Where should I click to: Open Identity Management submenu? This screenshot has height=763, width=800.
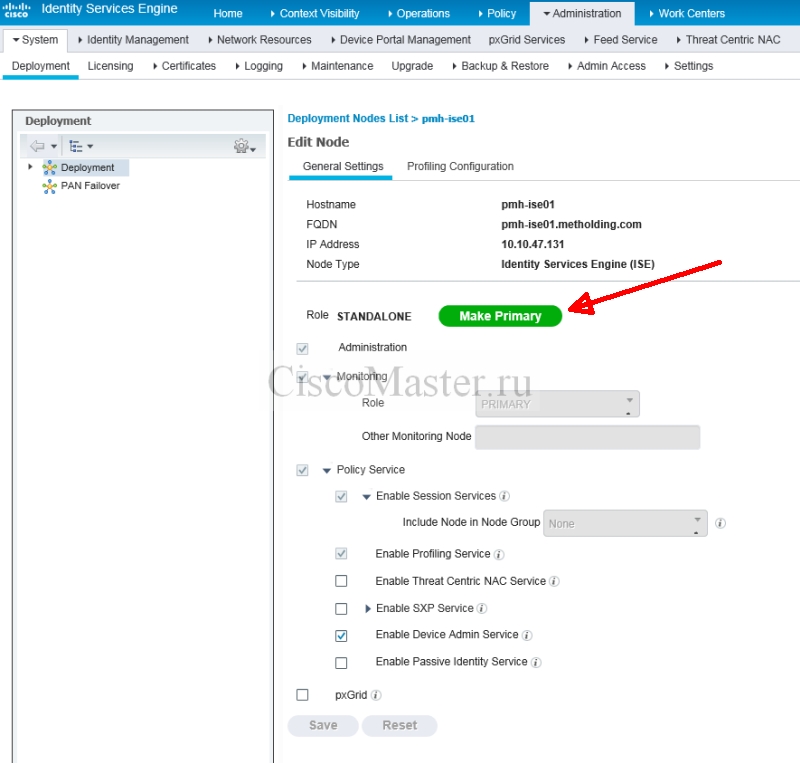133,40
